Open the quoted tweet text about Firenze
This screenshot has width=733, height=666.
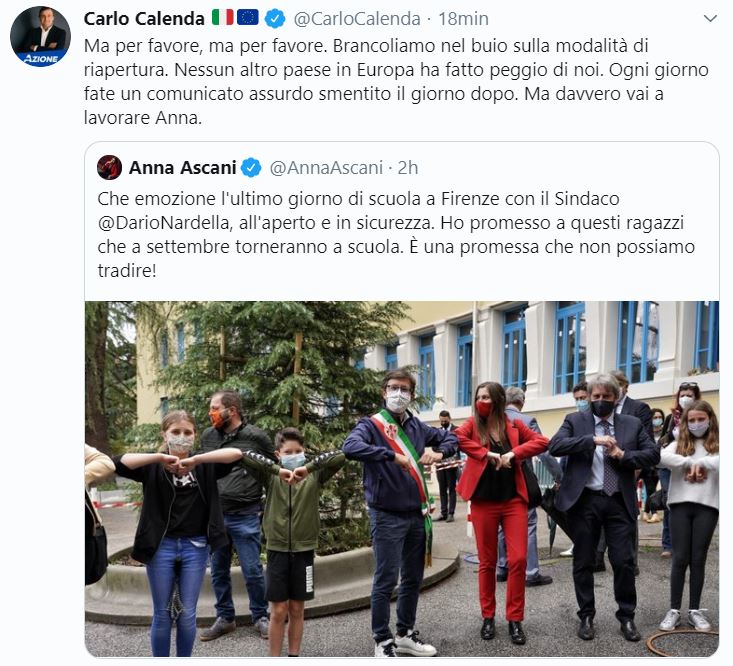396,235
